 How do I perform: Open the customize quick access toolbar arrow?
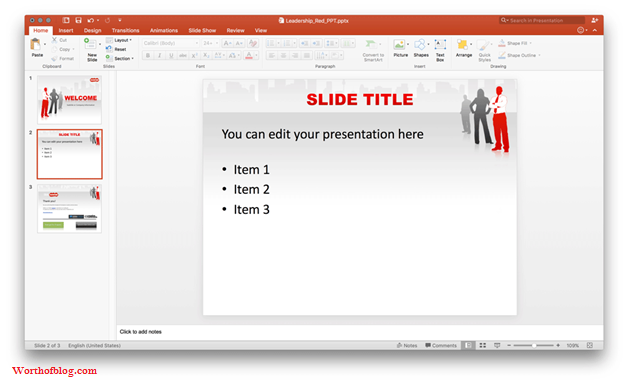(x=119, y=20)
